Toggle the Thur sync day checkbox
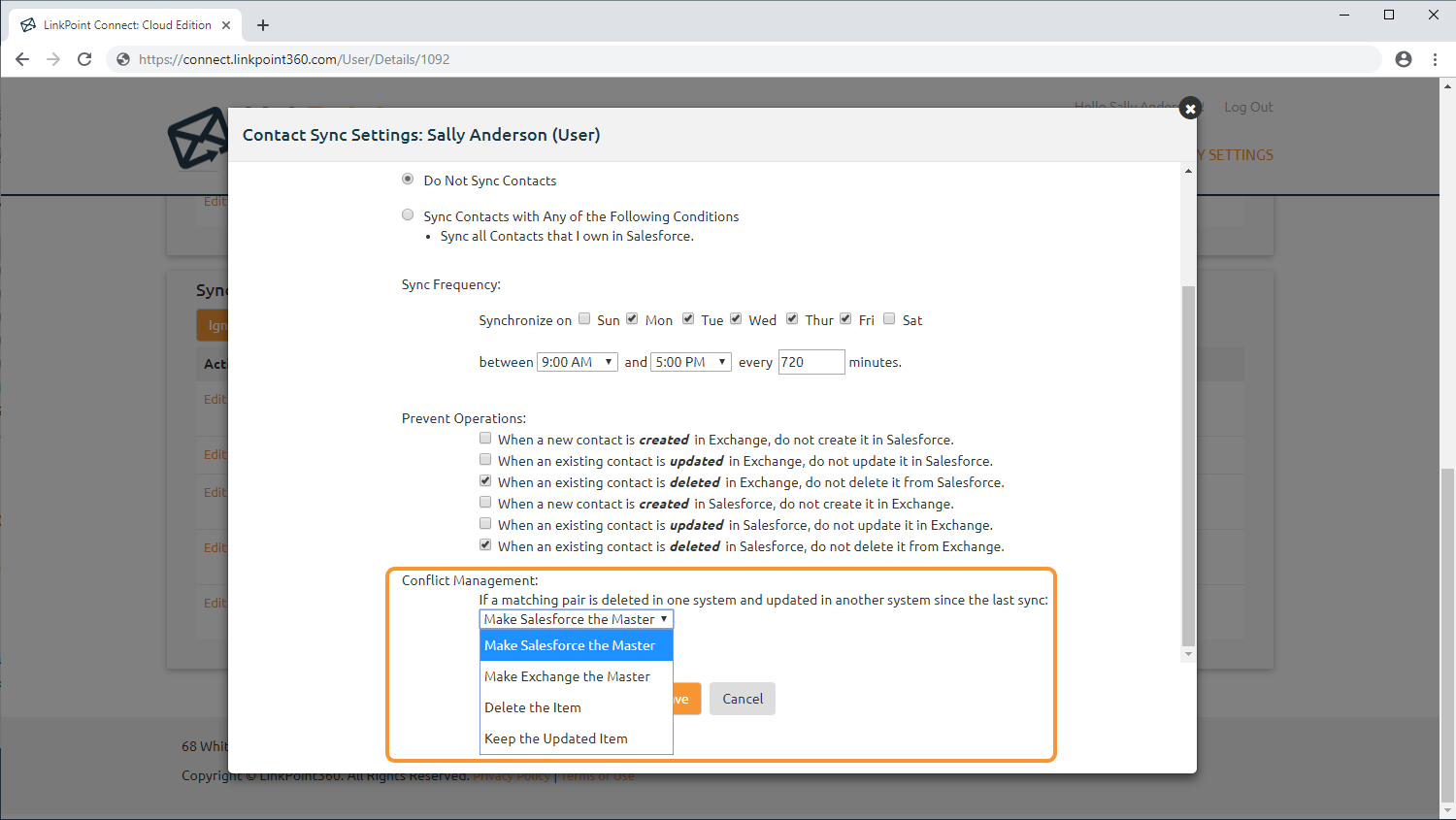Viewport: 1456px width, 820px height. 792,318
